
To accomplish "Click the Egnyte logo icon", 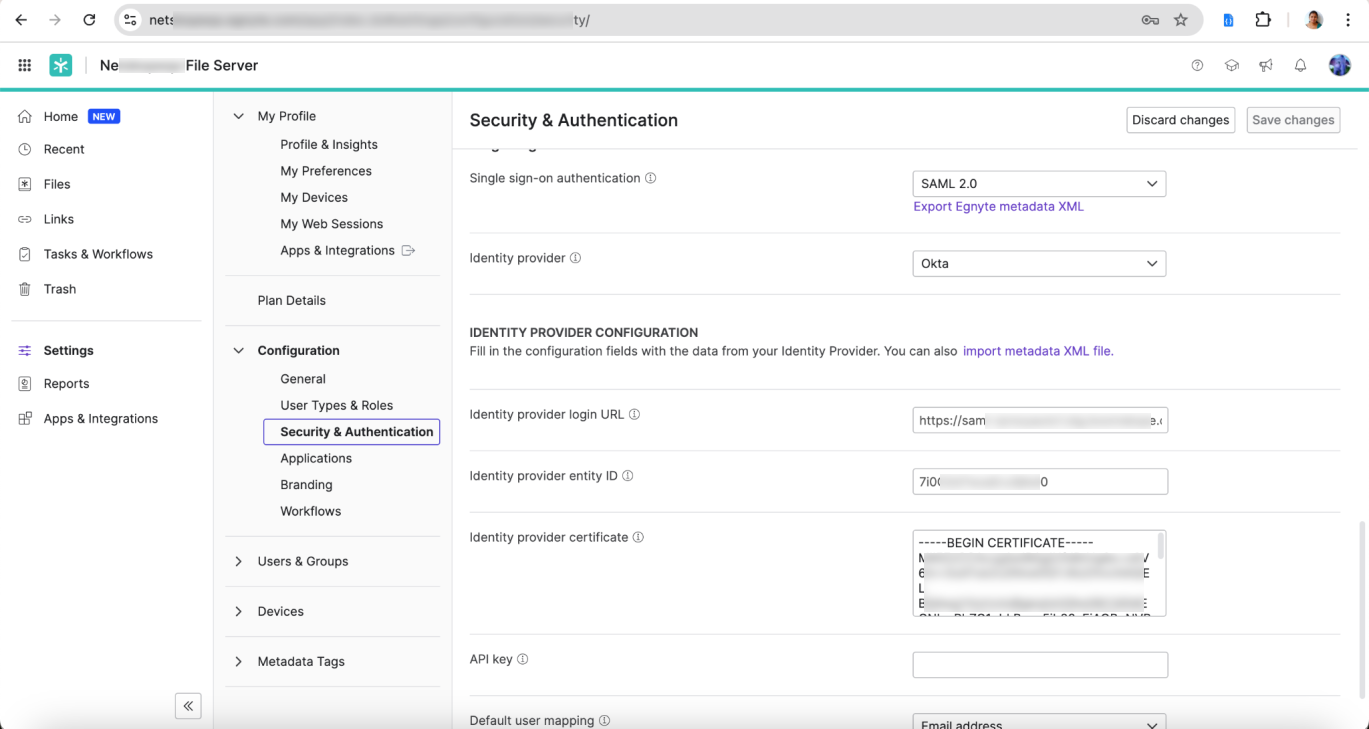I will (61, 65).
